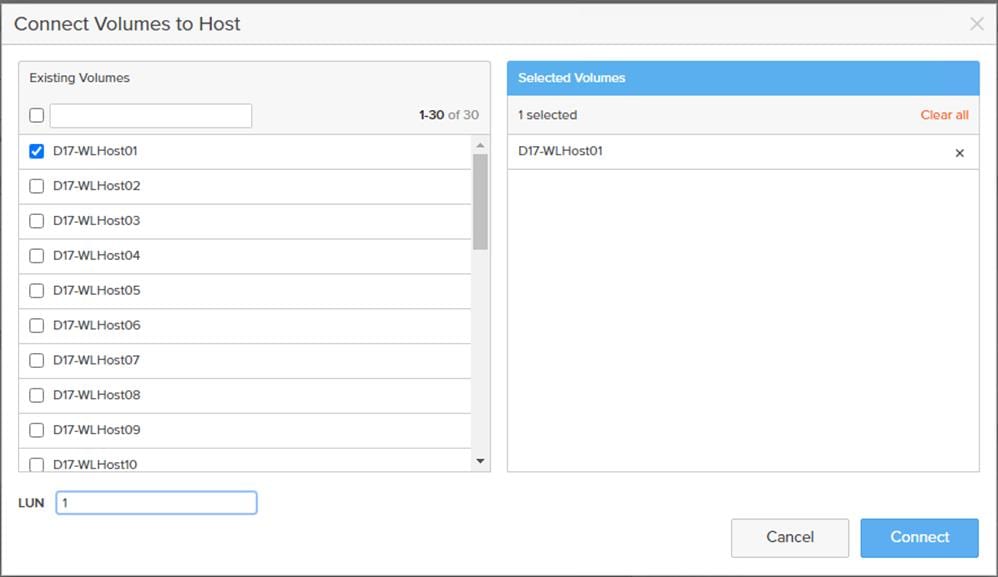Check the D17-WLHost08 volume box
The image size is (998, 577).
tap(37, 395)
